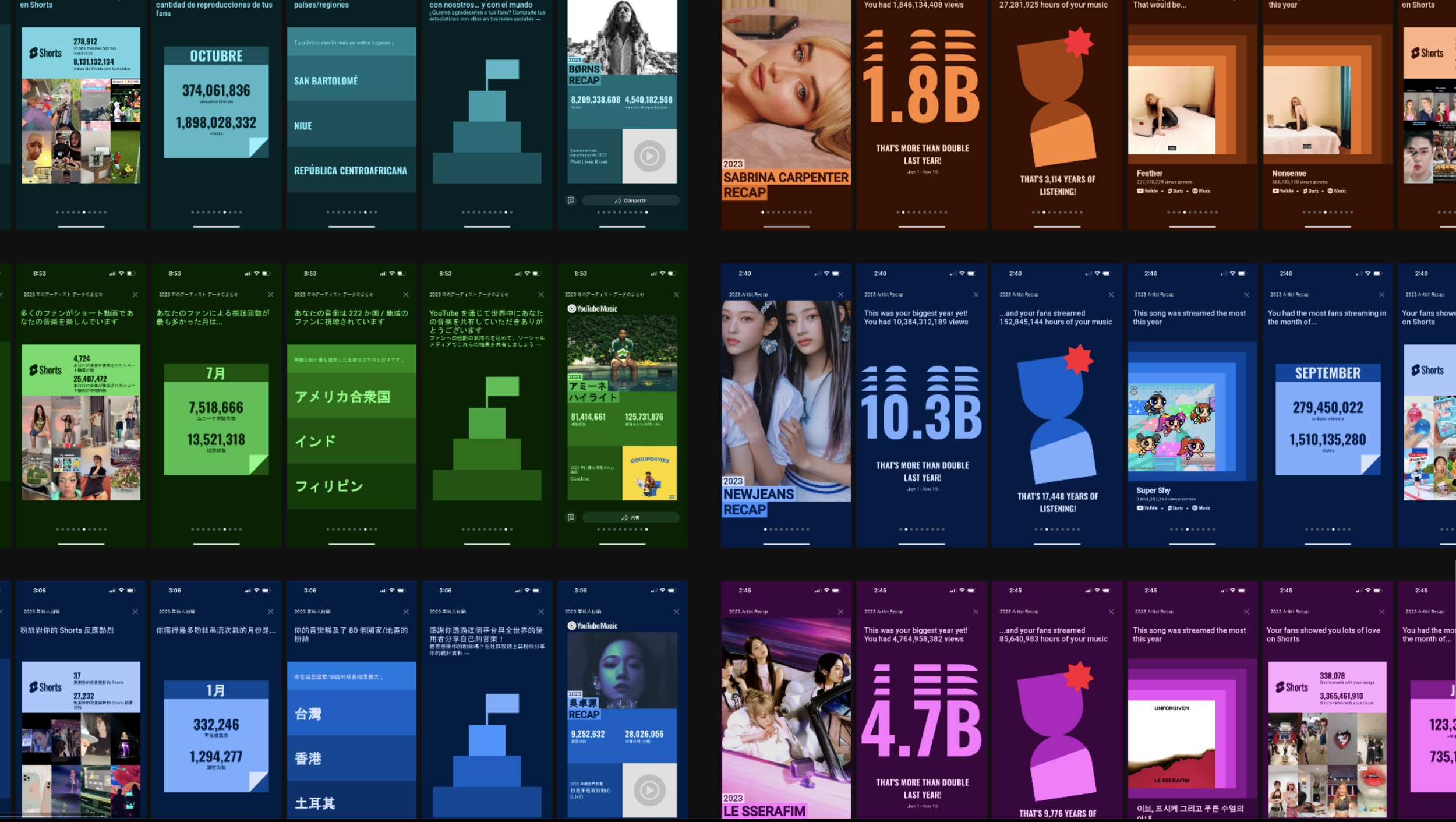1456x822 pixels.
Task: Click the GOODFORYOU album cover
Action: (649, 473)
